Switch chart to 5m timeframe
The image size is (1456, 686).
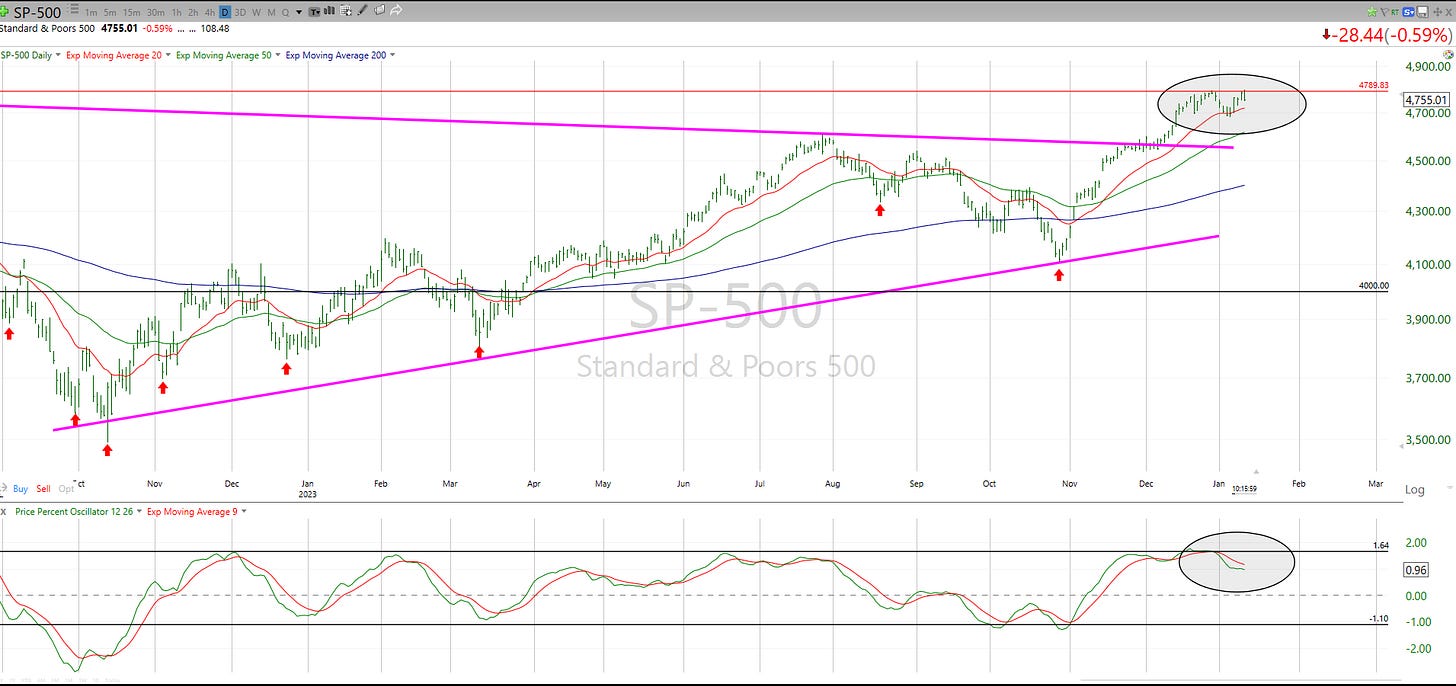pyautogui.click(x=110, y=12)
